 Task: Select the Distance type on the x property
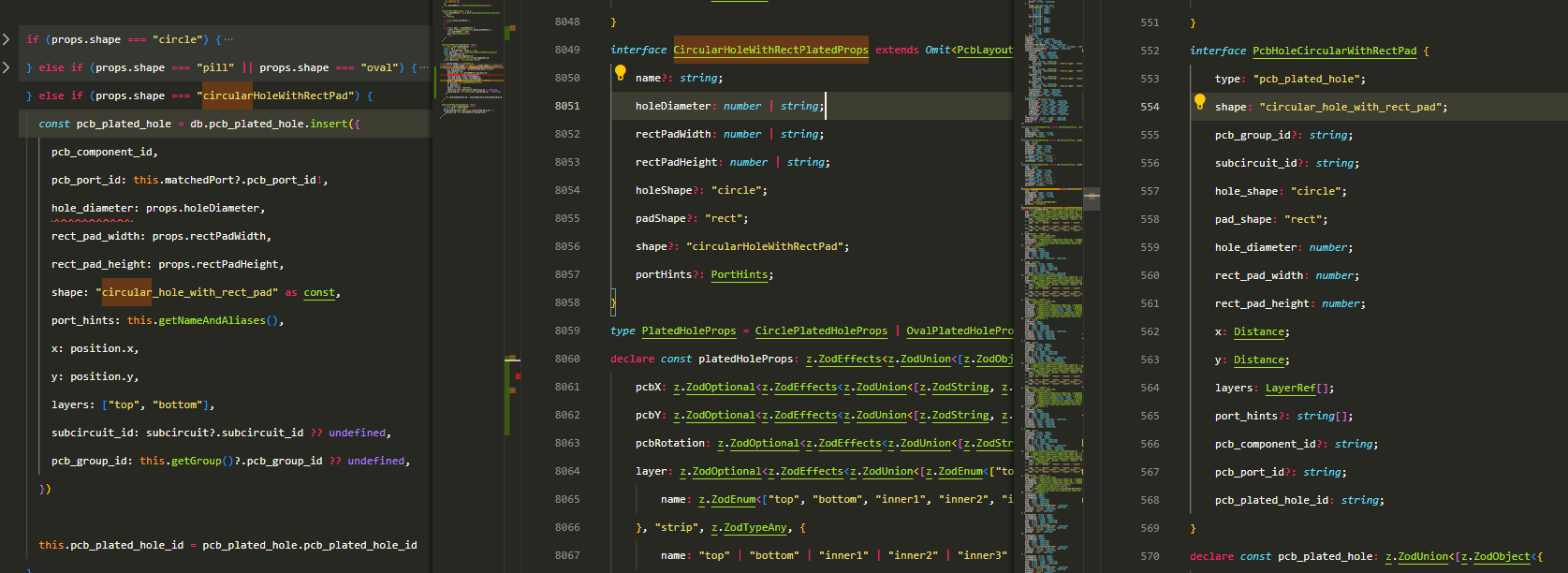(x=1258, y=331)
